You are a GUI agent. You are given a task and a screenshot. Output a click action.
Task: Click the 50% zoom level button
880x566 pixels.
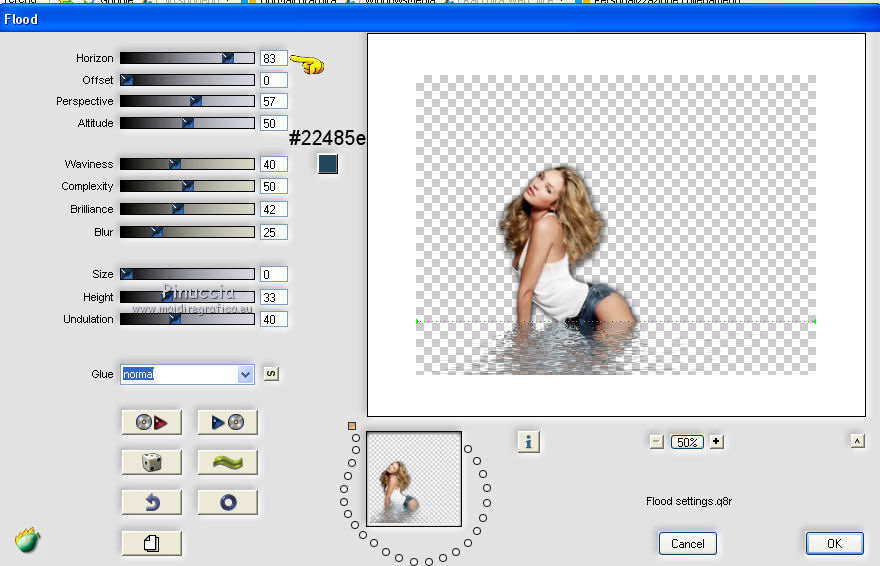coord(687,442)
